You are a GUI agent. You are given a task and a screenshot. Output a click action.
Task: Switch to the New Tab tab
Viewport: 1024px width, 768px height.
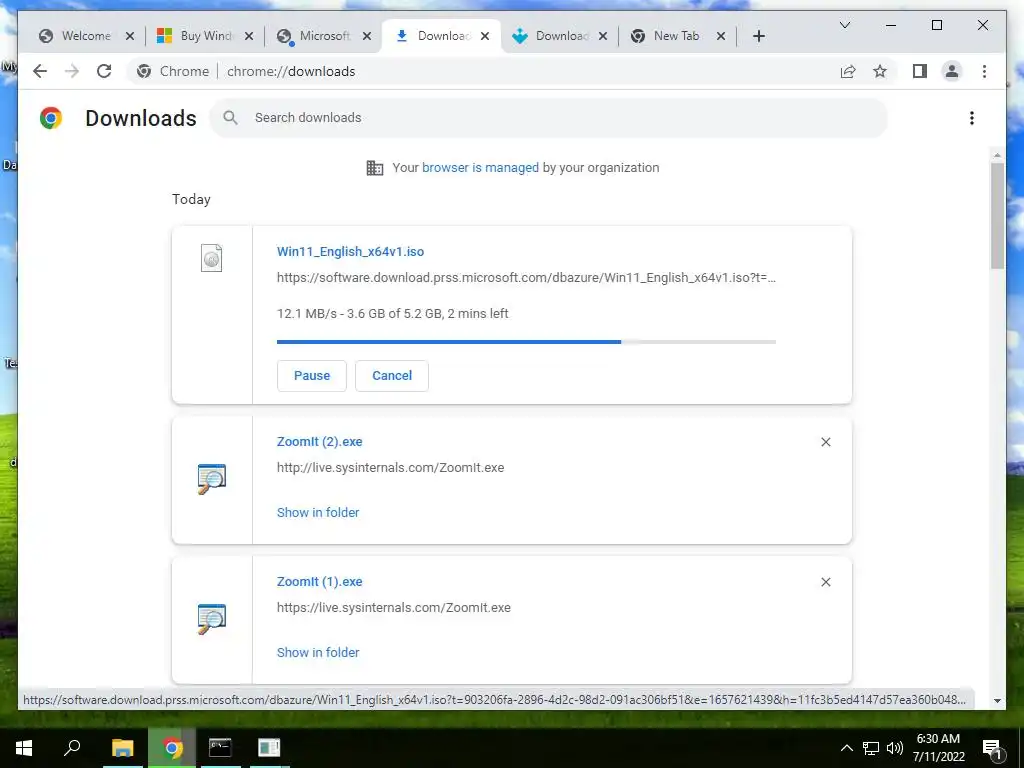[677, 36]
